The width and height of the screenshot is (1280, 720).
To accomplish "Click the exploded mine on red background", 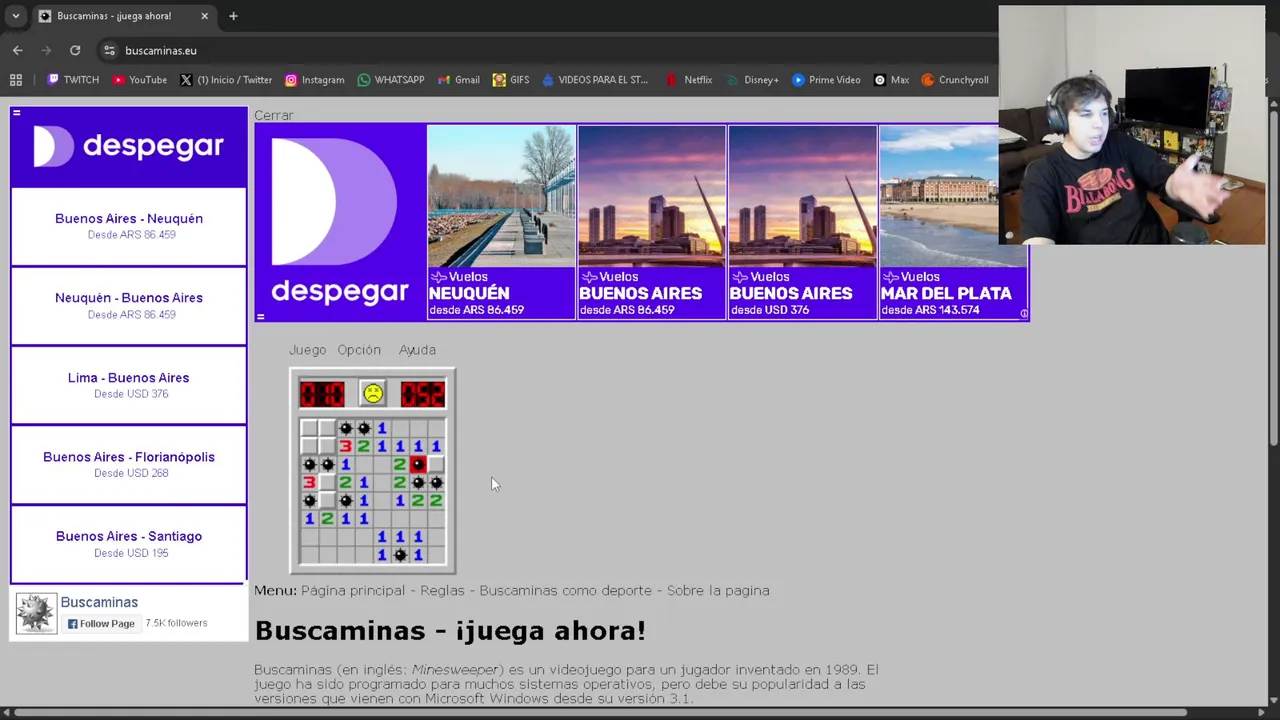I will pos(418,464).
